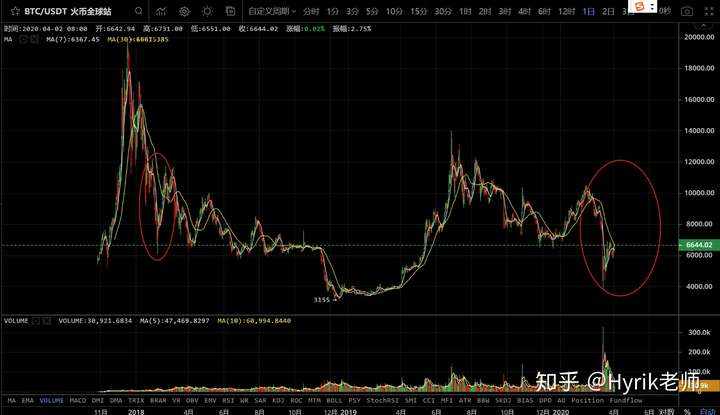This screenshot has width=720, height=415.
Task: Show the Position indicator
Action: pyautogui.click(x=587, y=400)
